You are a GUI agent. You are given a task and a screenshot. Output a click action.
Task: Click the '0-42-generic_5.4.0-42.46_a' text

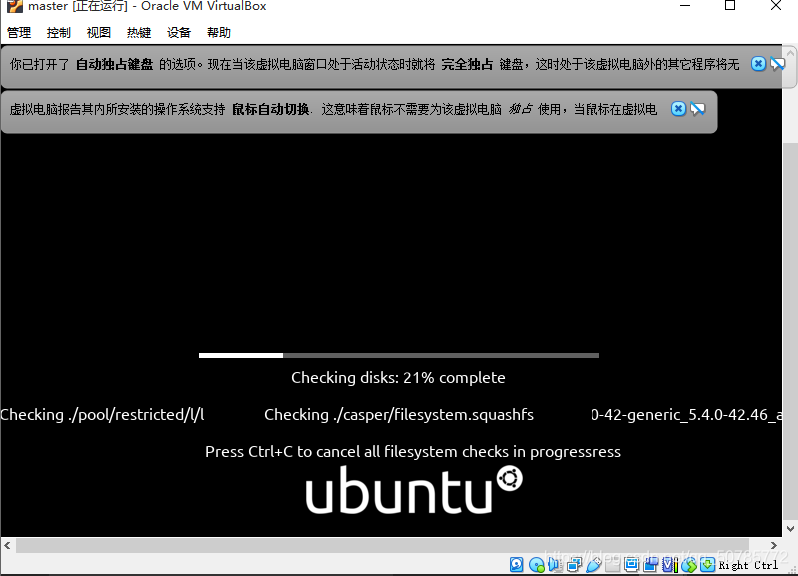click(x=687, y=415)
